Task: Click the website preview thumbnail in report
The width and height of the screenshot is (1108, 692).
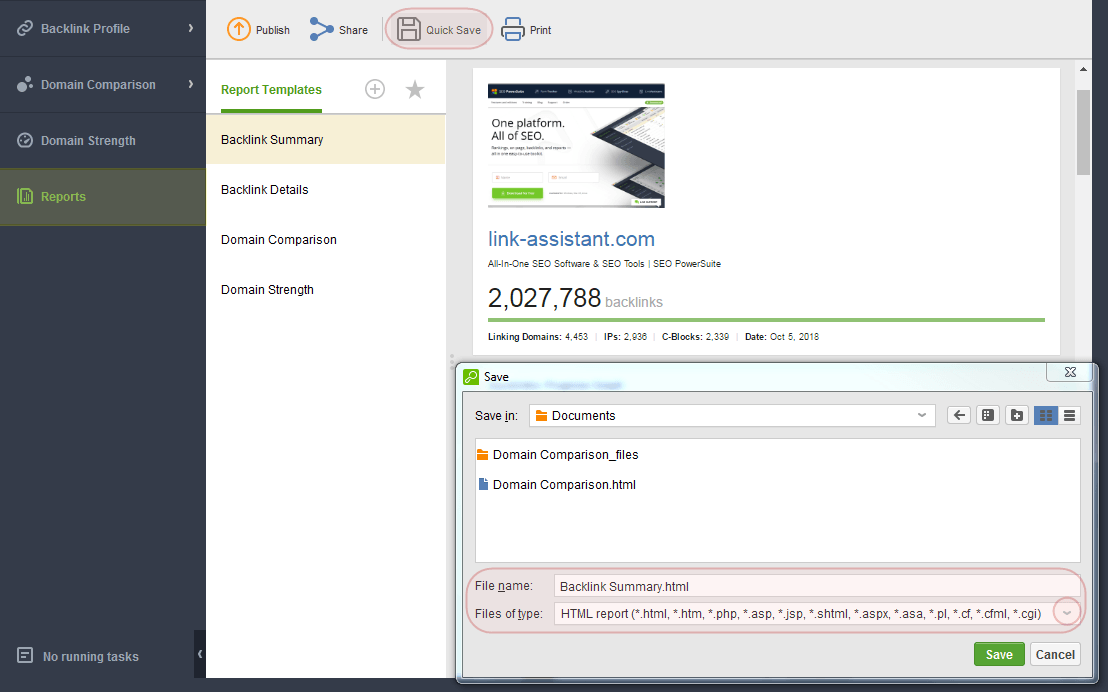Action: 576,146
